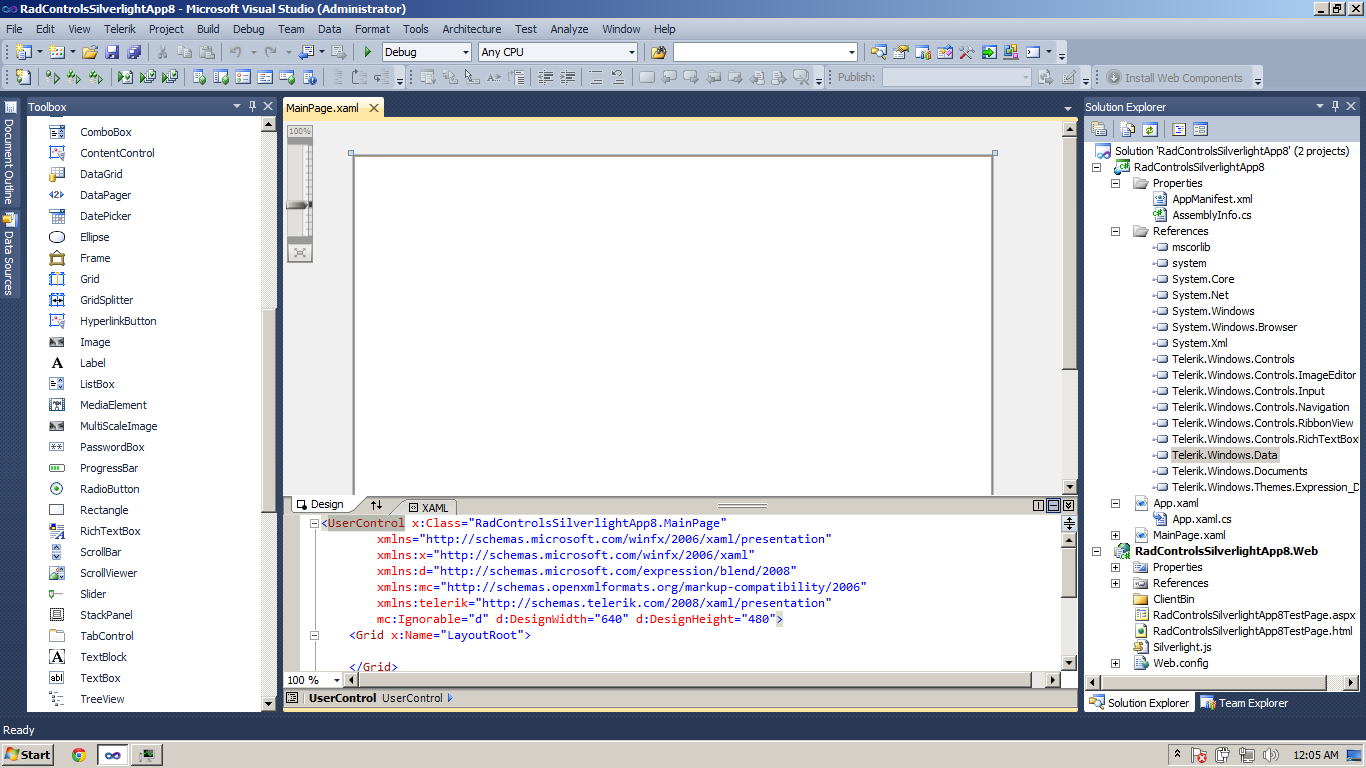This screenshot has width=1366, height=768.
Task: Open the Document Outline side tab
Action: [9, 153]
